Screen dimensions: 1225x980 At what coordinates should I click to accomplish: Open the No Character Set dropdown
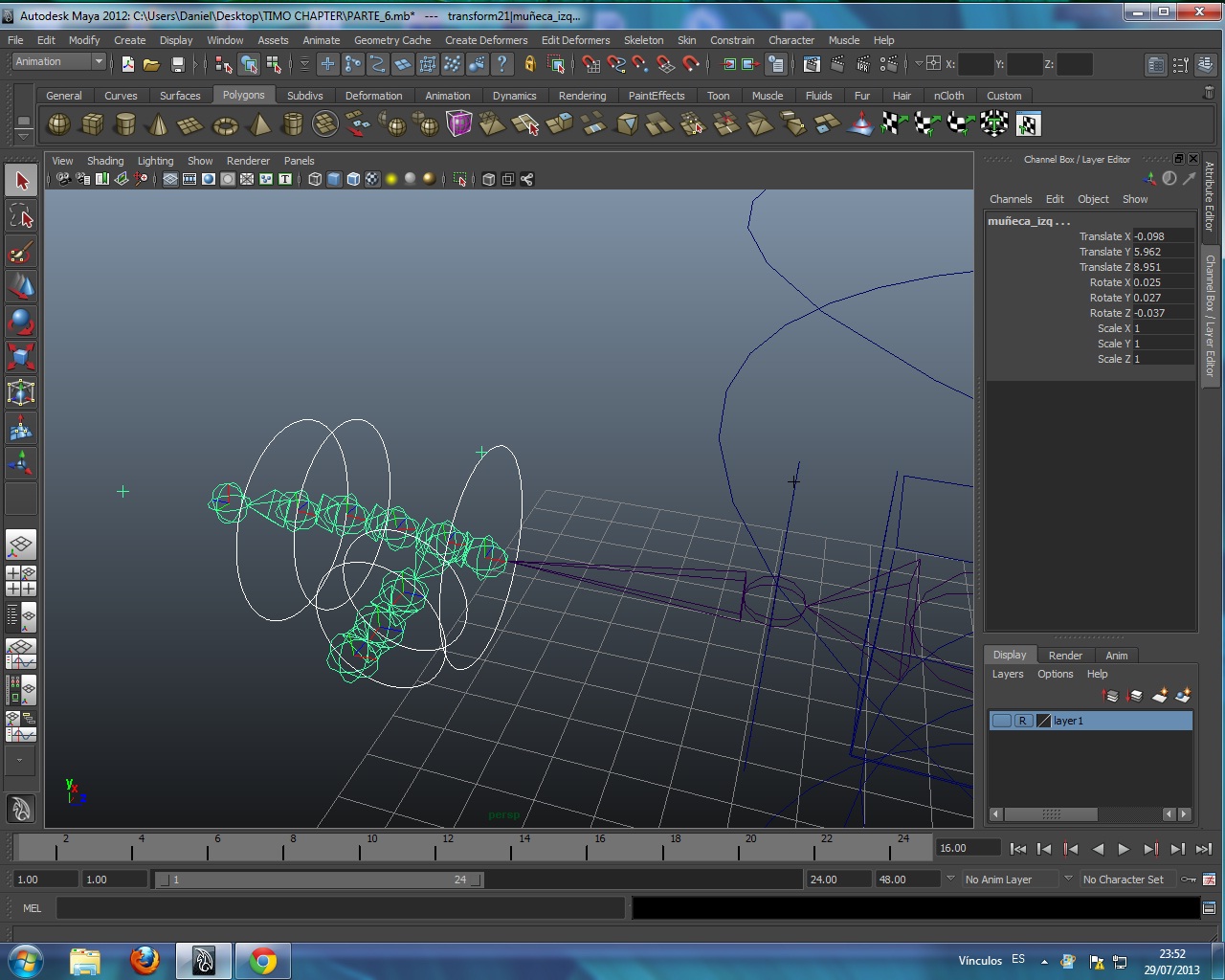[x=1129, y=880]
